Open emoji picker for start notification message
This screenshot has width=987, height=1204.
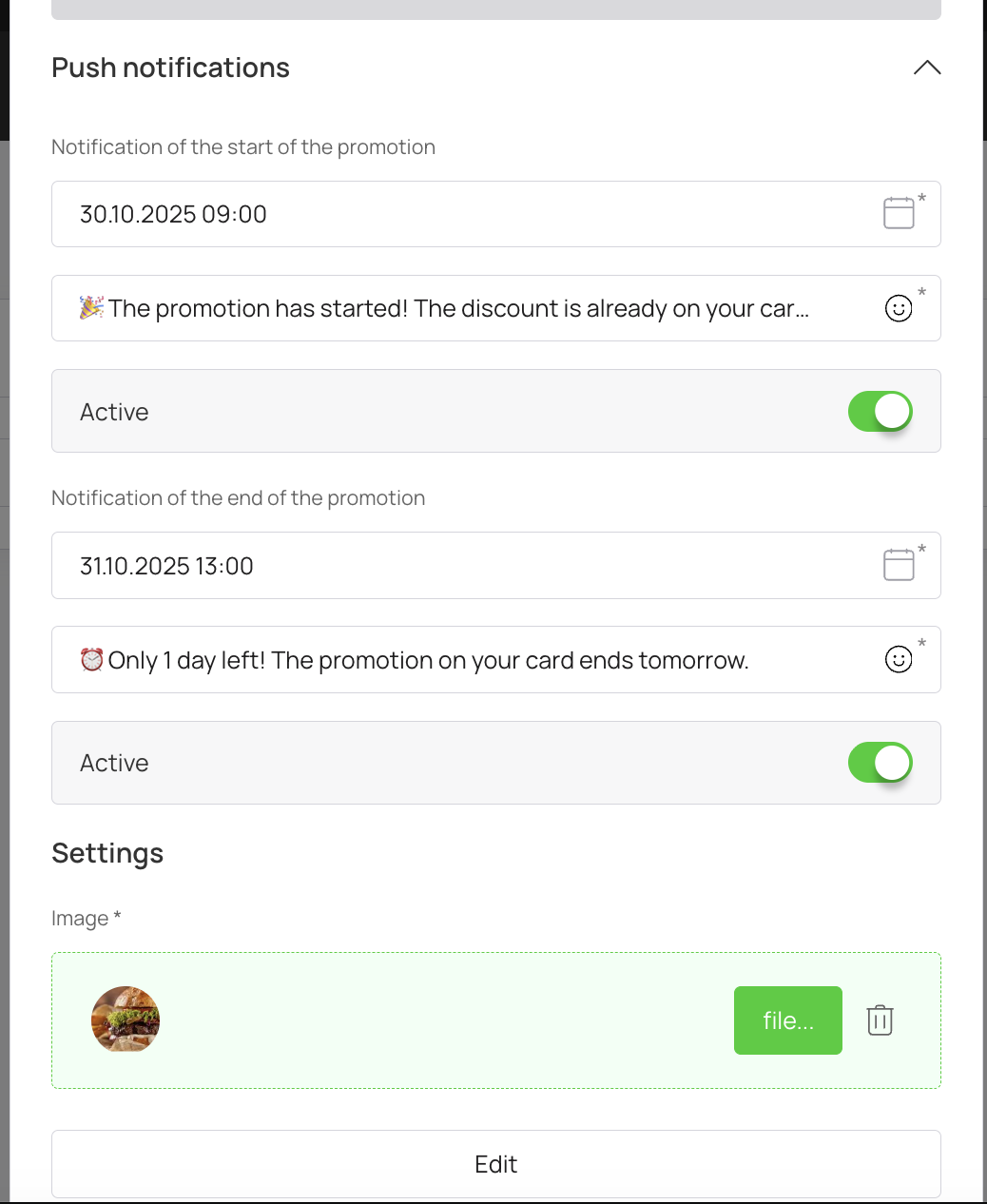pyautogui.click(x=899, y=308)
